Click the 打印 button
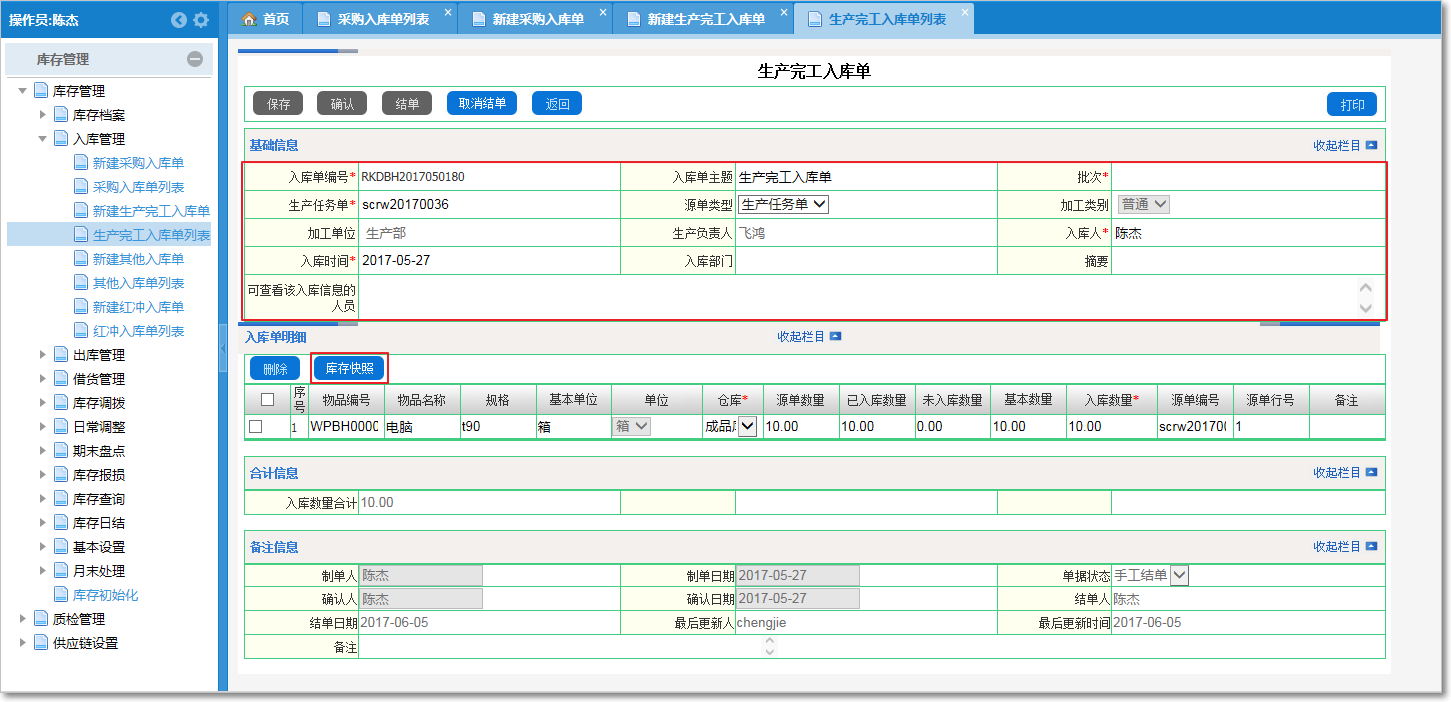Screen dimensions: 1451x702 click(1352, 105)
